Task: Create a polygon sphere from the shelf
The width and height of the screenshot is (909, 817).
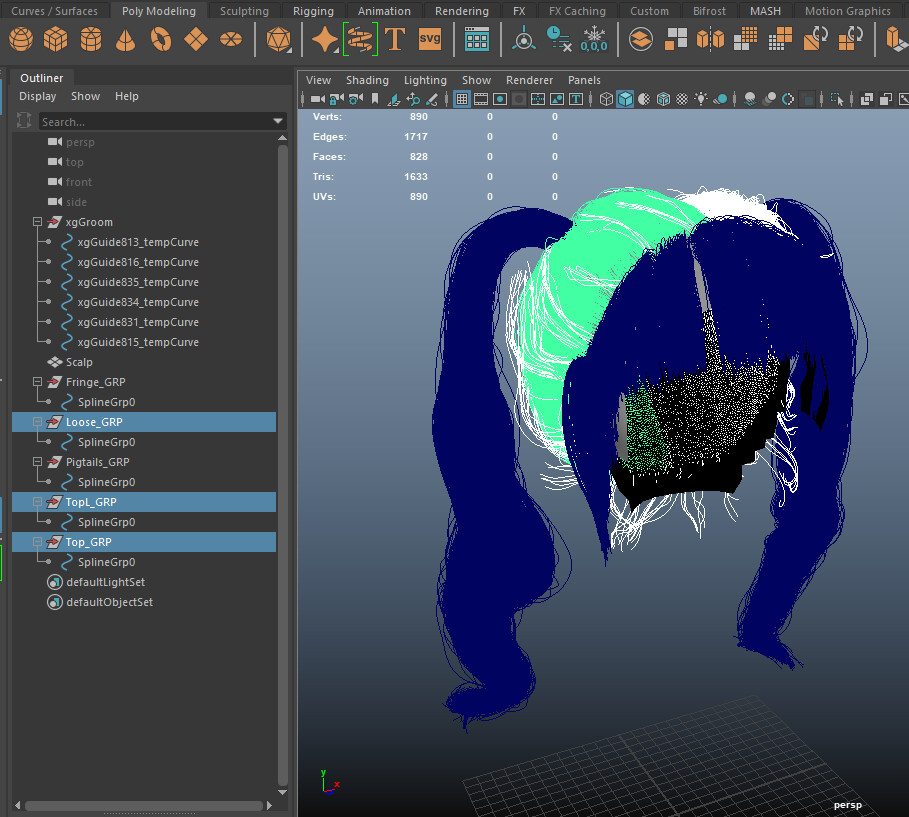Action: [20, 38]
